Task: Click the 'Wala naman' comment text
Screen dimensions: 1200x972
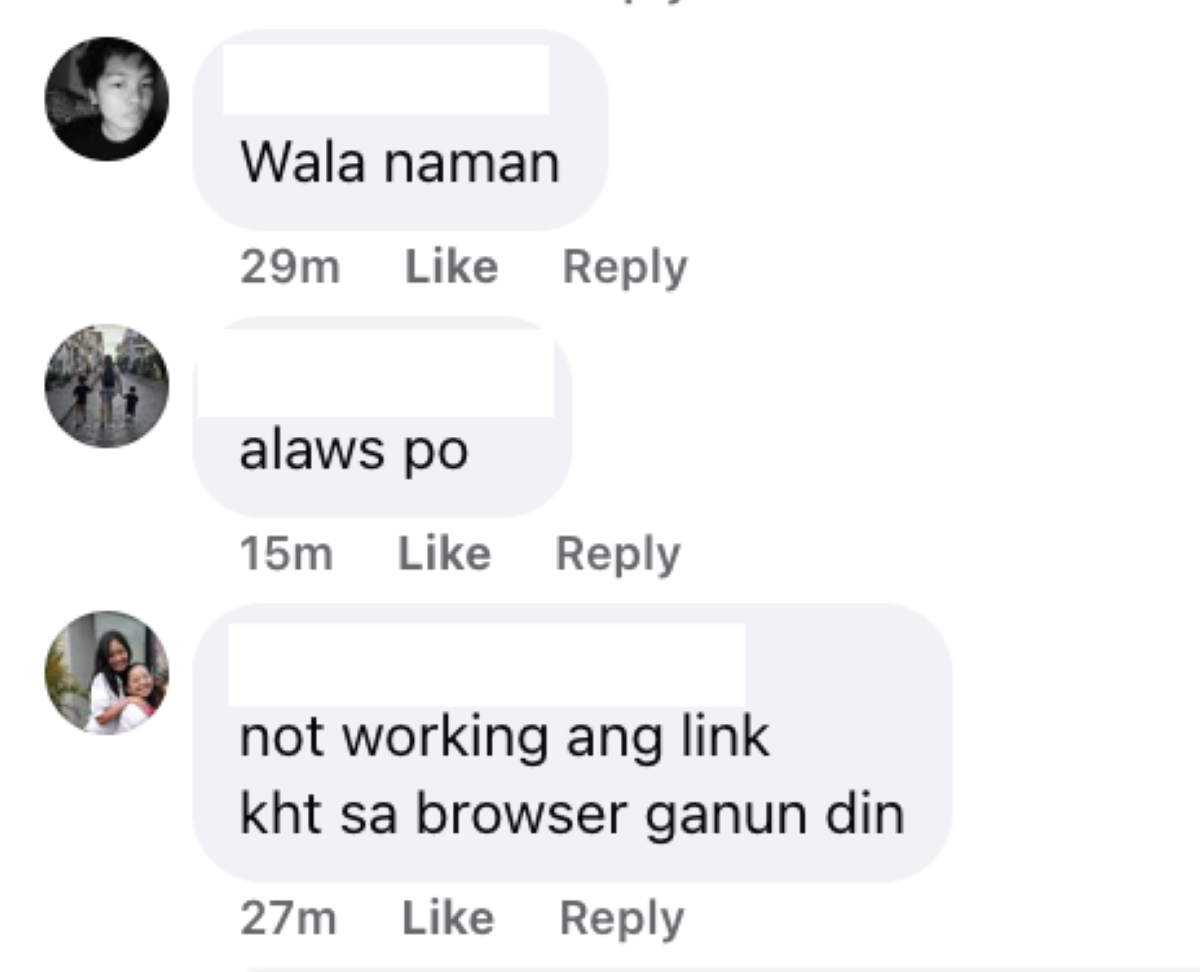Action: pos(400,162)
